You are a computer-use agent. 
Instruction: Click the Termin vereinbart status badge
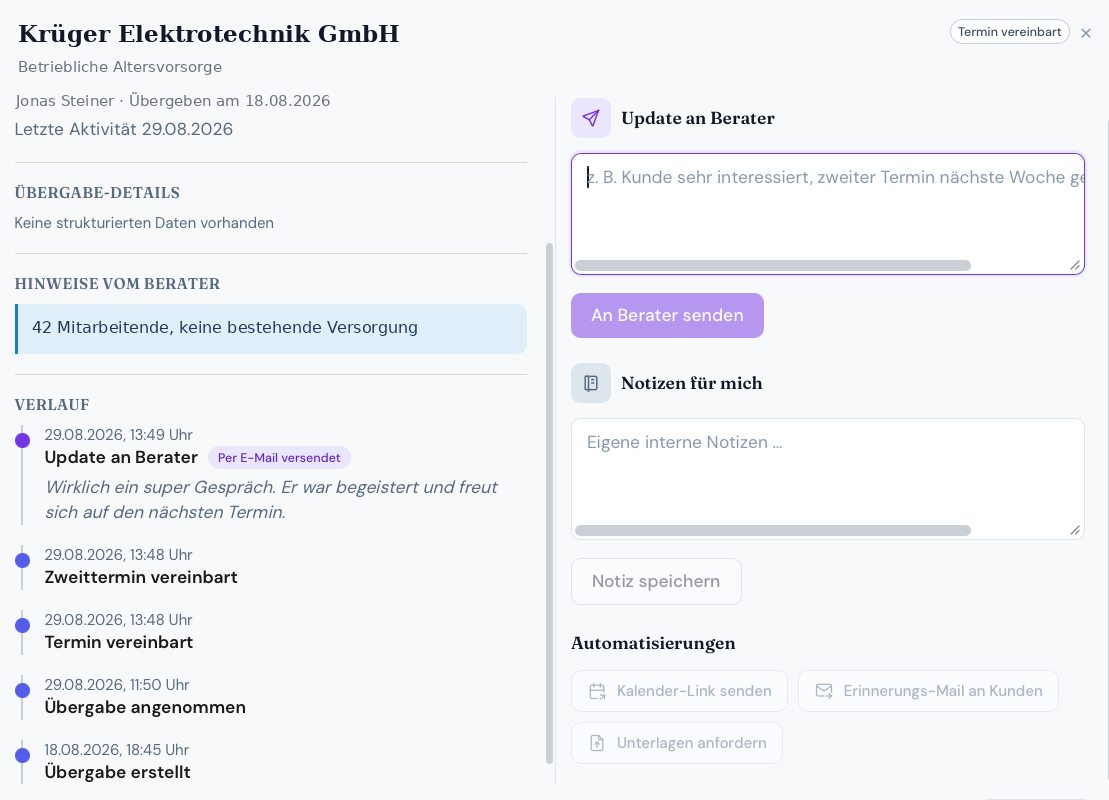pyautogui.click(x=1009, y=32)
